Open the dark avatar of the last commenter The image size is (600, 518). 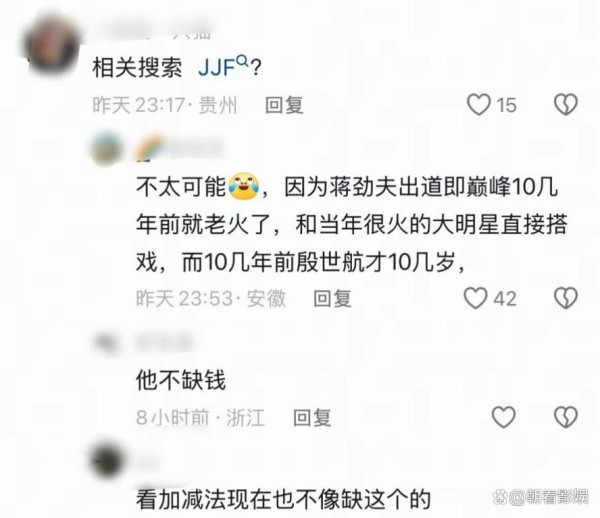108,461
